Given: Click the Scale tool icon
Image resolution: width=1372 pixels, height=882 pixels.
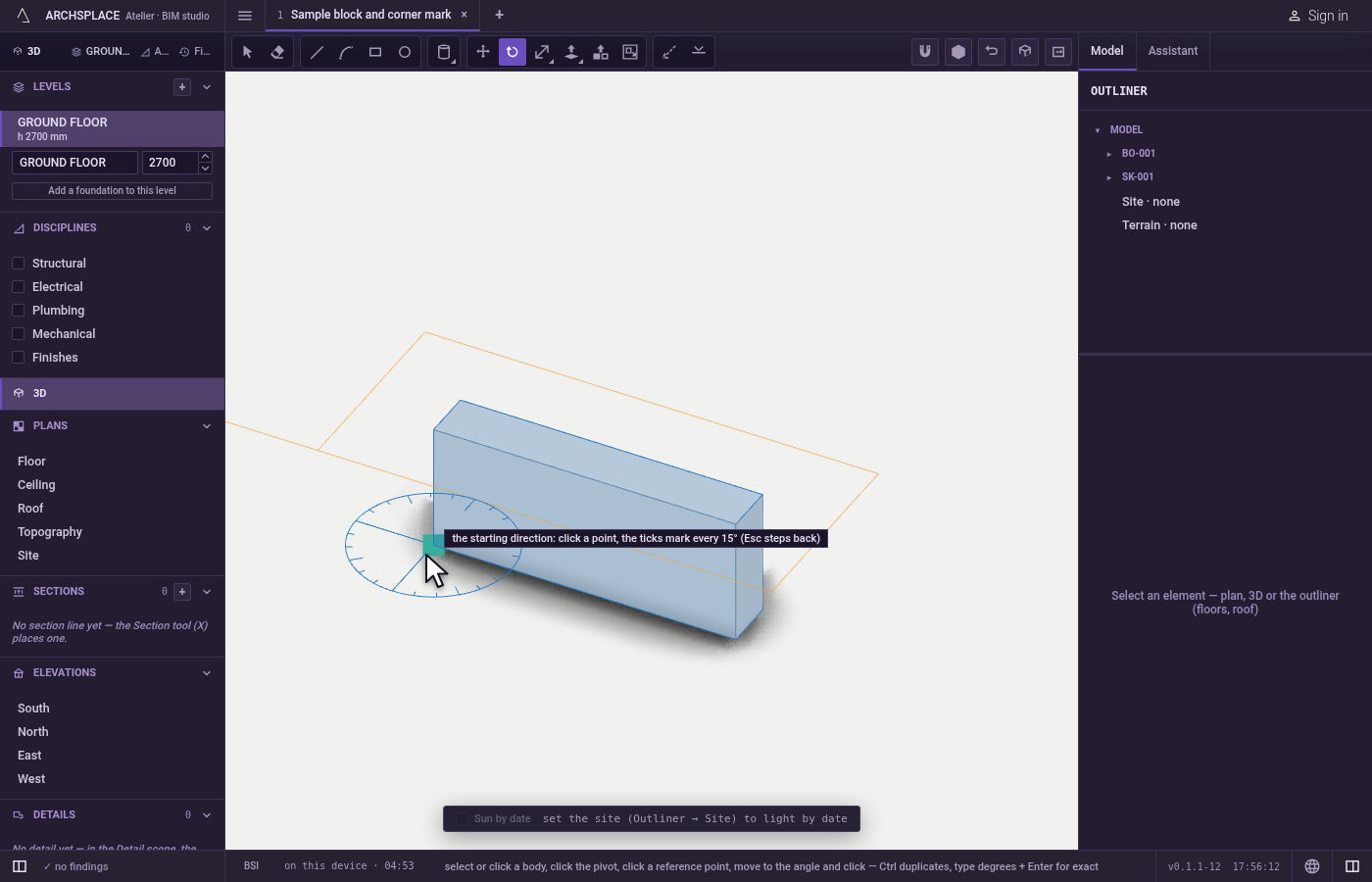Looking at the screenshot, I should [x=542, y=52].
